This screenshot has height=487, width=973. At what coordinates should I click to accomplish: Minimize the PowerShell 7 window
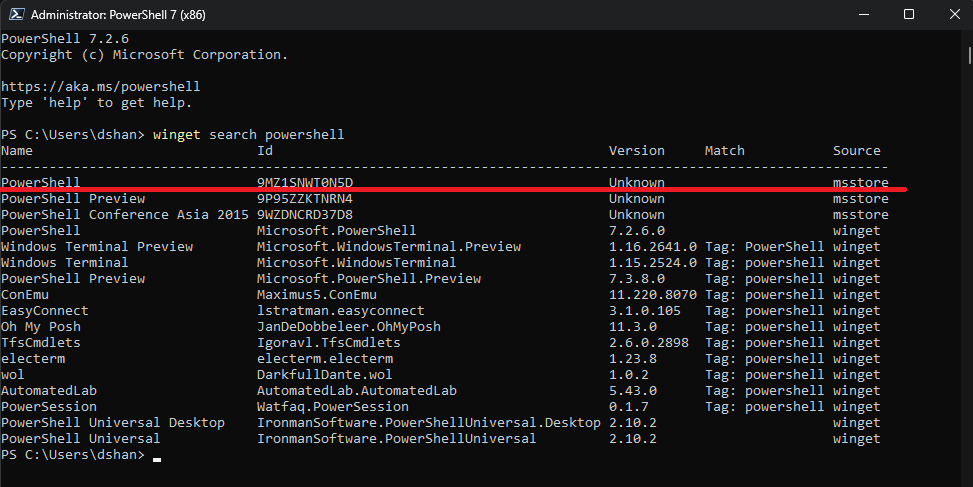click(863, 14)
